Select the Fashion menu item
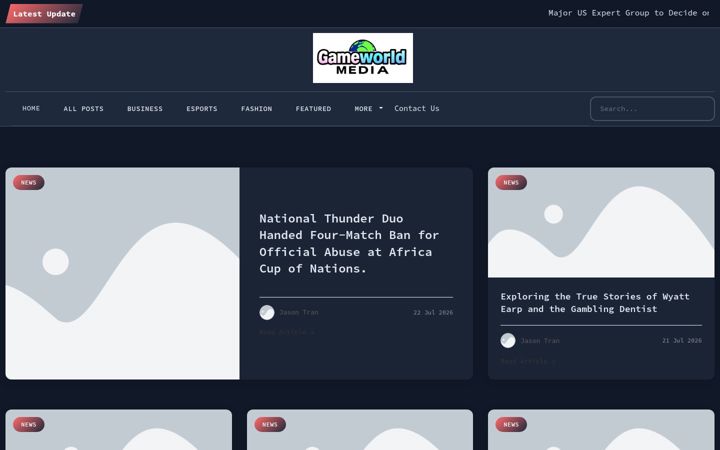Screen dimensions: 720x450 coord(256,109)
